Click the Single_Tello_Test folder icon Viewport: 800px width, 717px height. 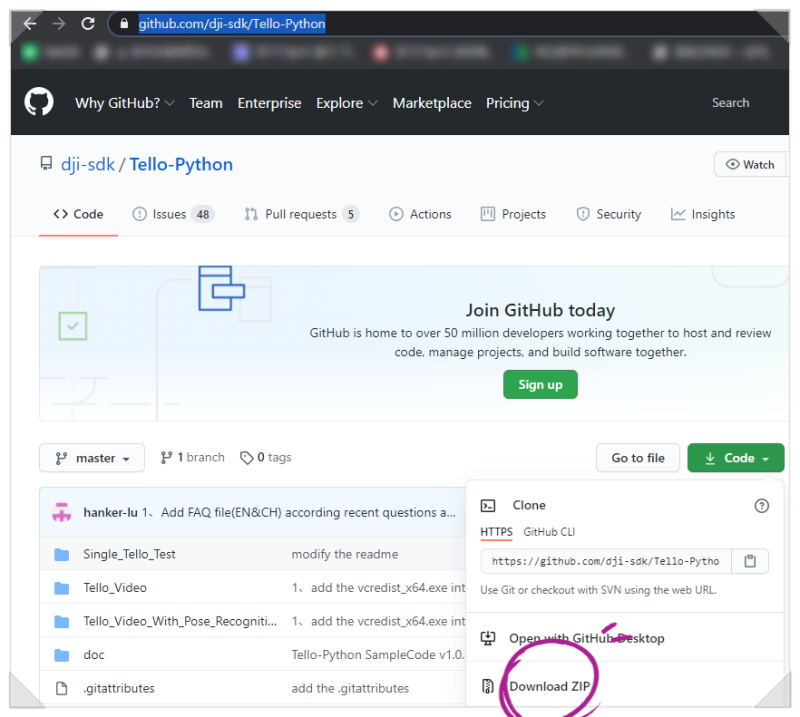point(62,554)
